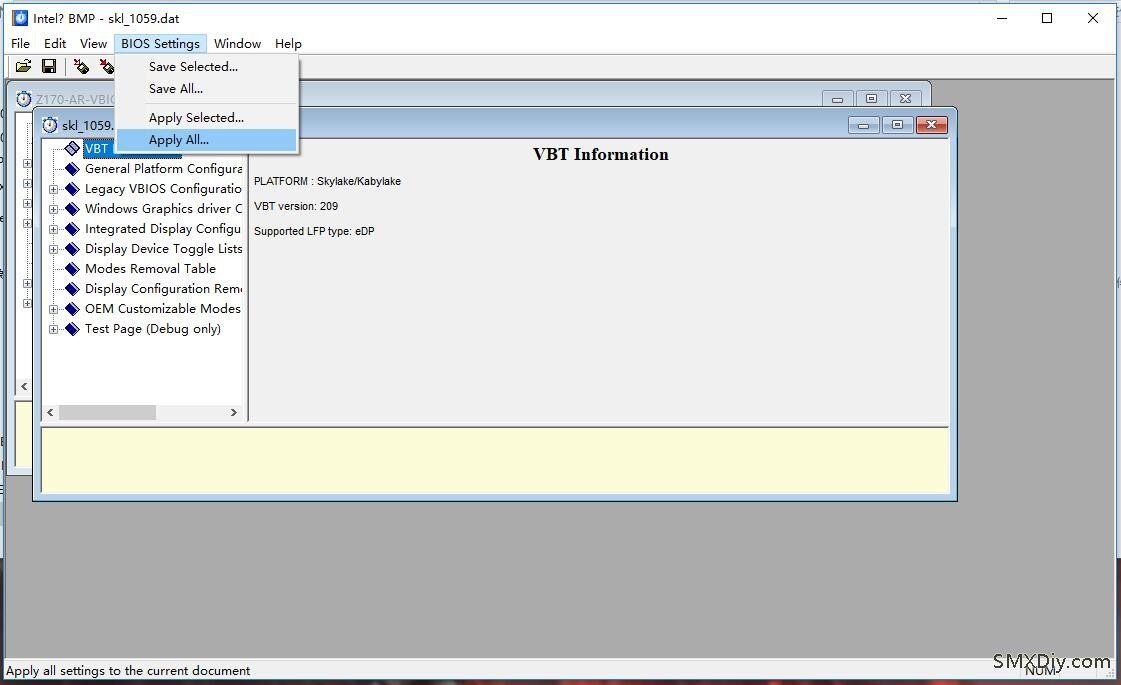Select Display Configuration Removal tree item
1121x685 pixels.
(163, 289)
